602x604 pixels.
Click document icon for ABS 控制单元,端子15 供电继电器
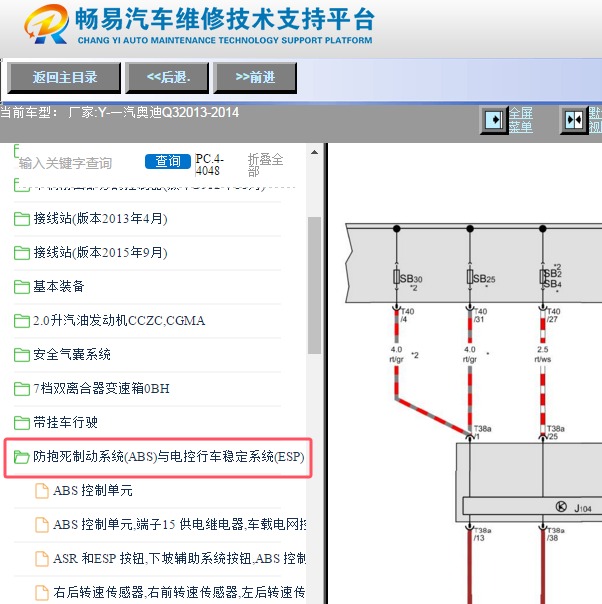[x=42, y=525]
